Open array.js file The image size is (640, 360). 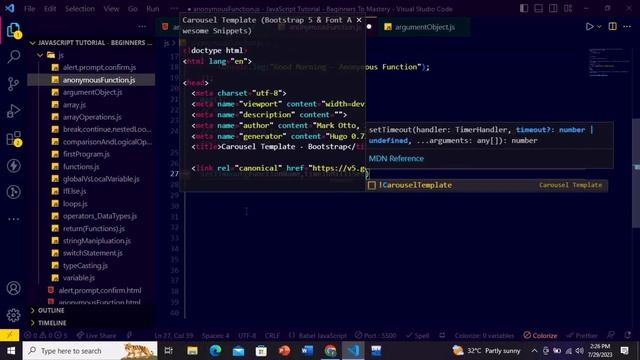point(74,105)
